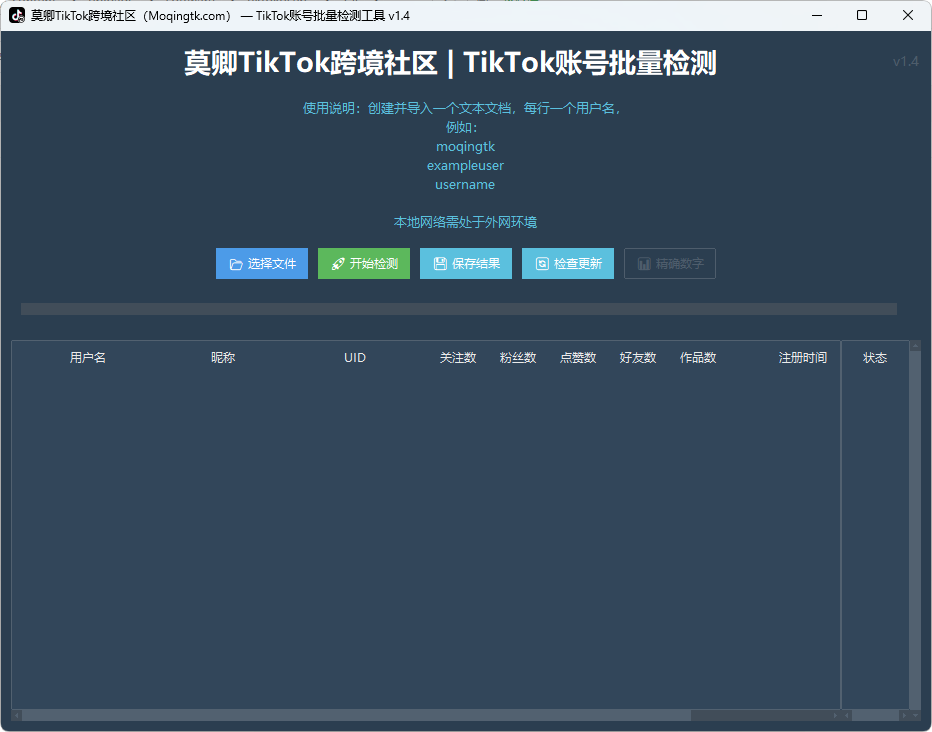This screenshot has width=932, height=732.
Task: Click the horizontal scrollbar below the results table
Action: 400,715
